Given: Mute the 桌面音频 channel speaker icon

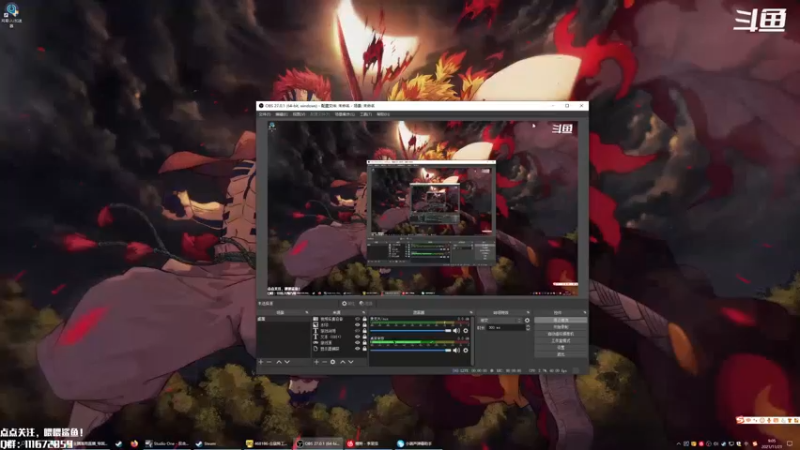Looking at the screenshot, I should click(456, 350).
